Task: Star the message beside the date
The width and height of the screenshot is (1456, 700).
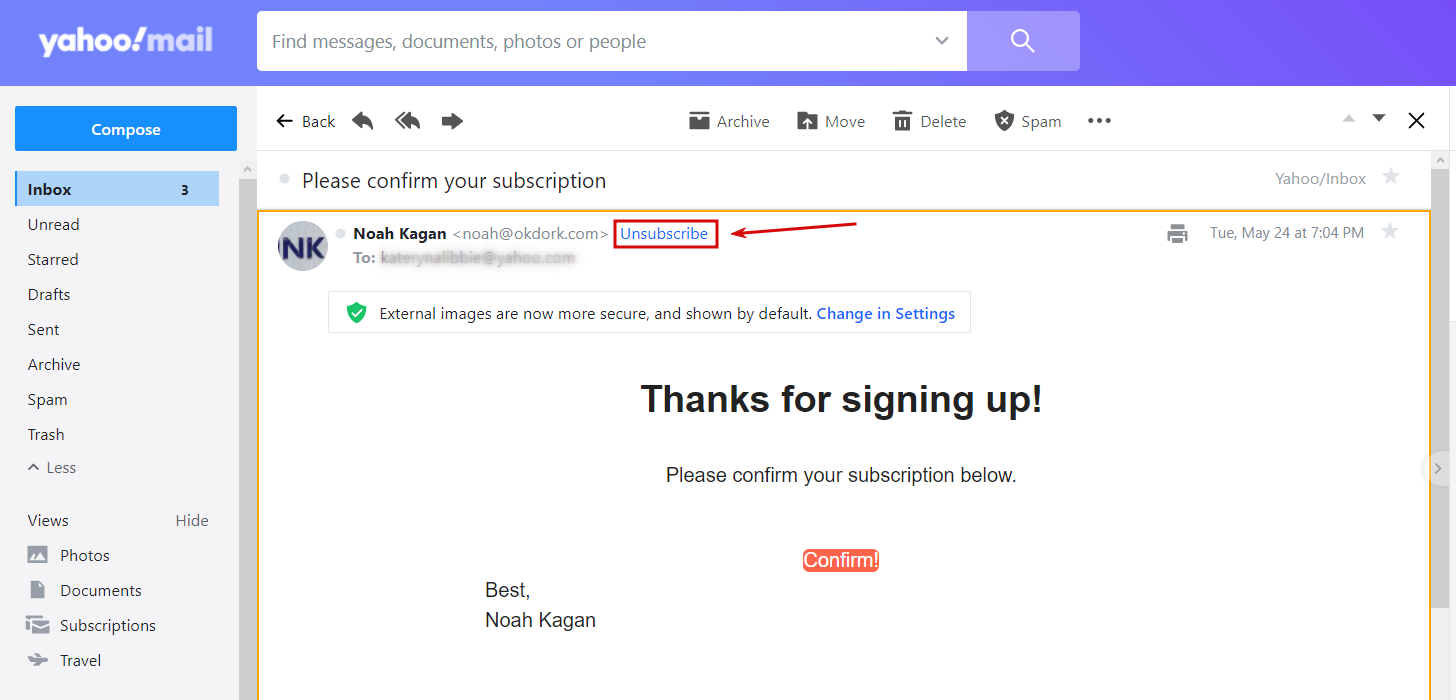Action: [1389, 231]
